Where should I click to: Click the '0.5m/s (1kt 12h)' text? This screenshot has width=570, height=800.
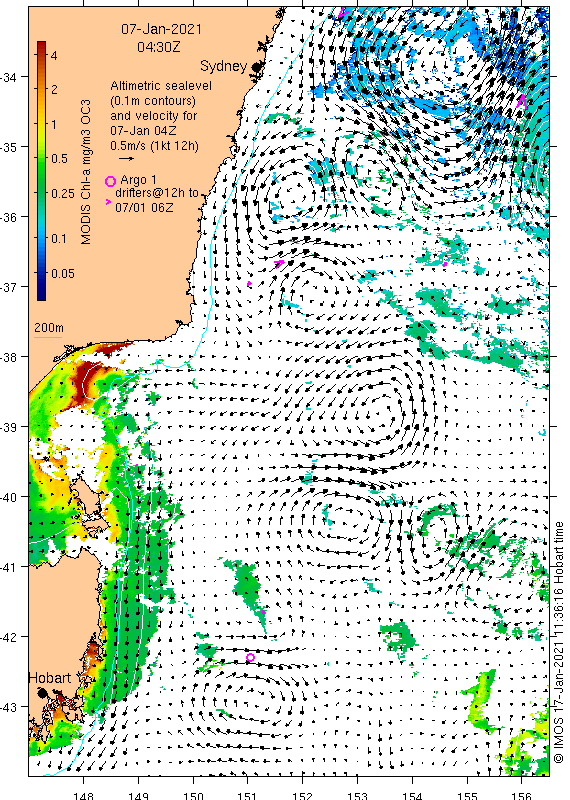point(154,146)
